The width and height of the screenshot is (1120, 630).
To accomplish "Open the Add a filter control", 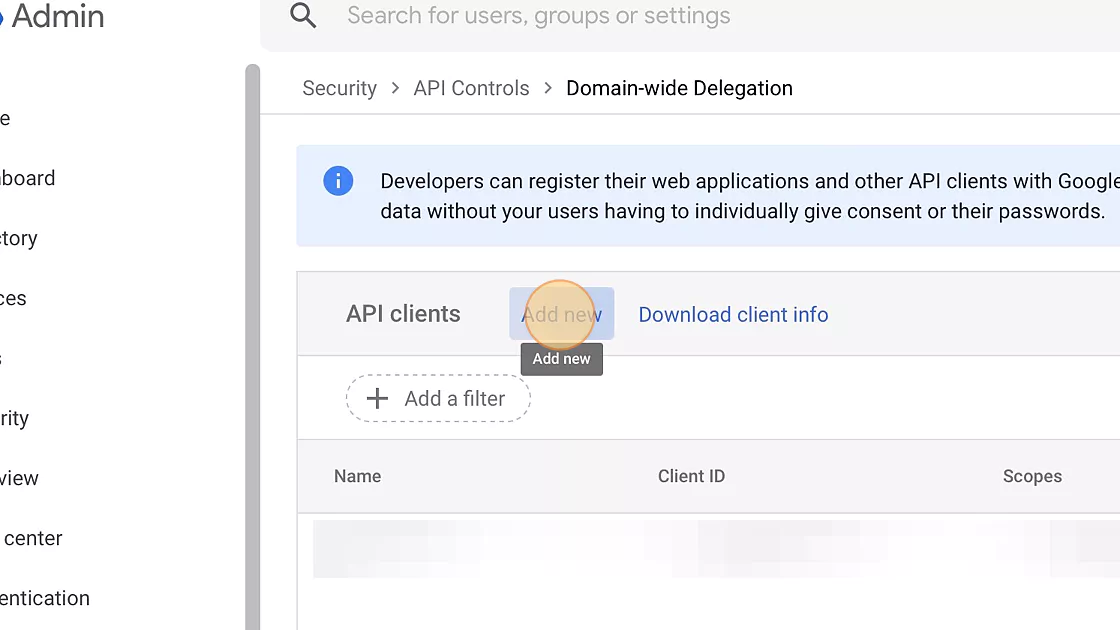I will coord(438,398).
